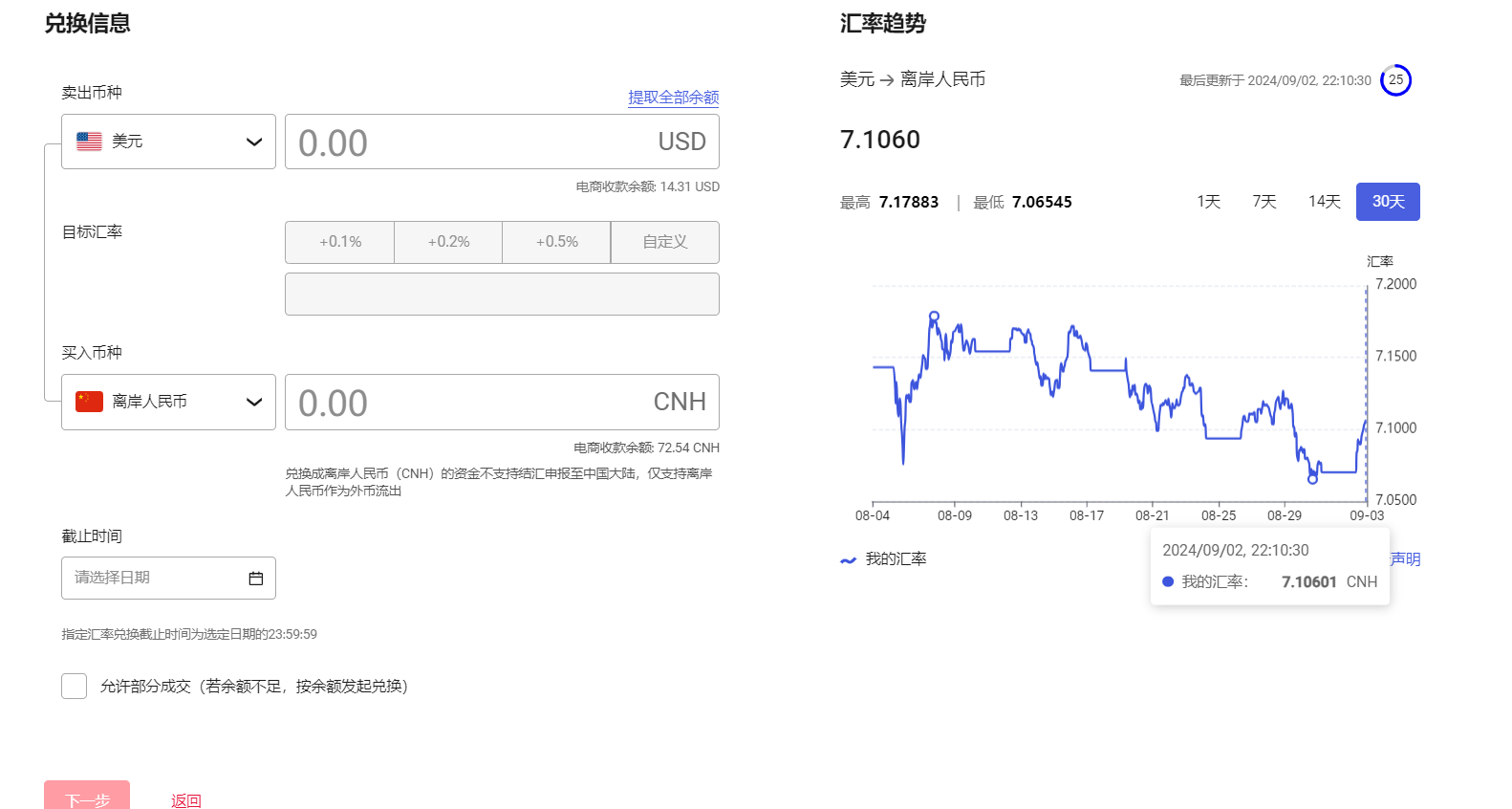Switch chart to 1天 range

click(x=1208, y=202)
